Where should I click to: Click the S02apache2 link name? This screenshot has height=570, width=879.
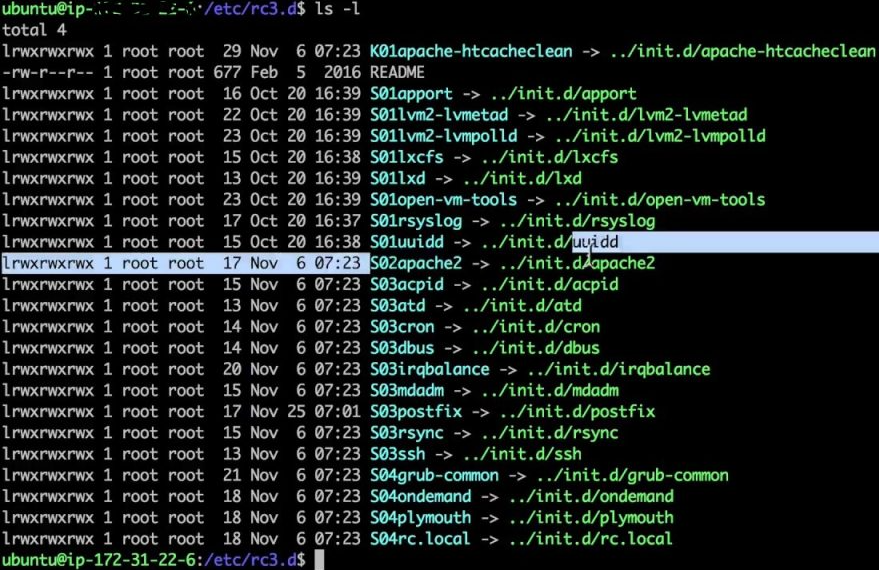coord(416,263)
